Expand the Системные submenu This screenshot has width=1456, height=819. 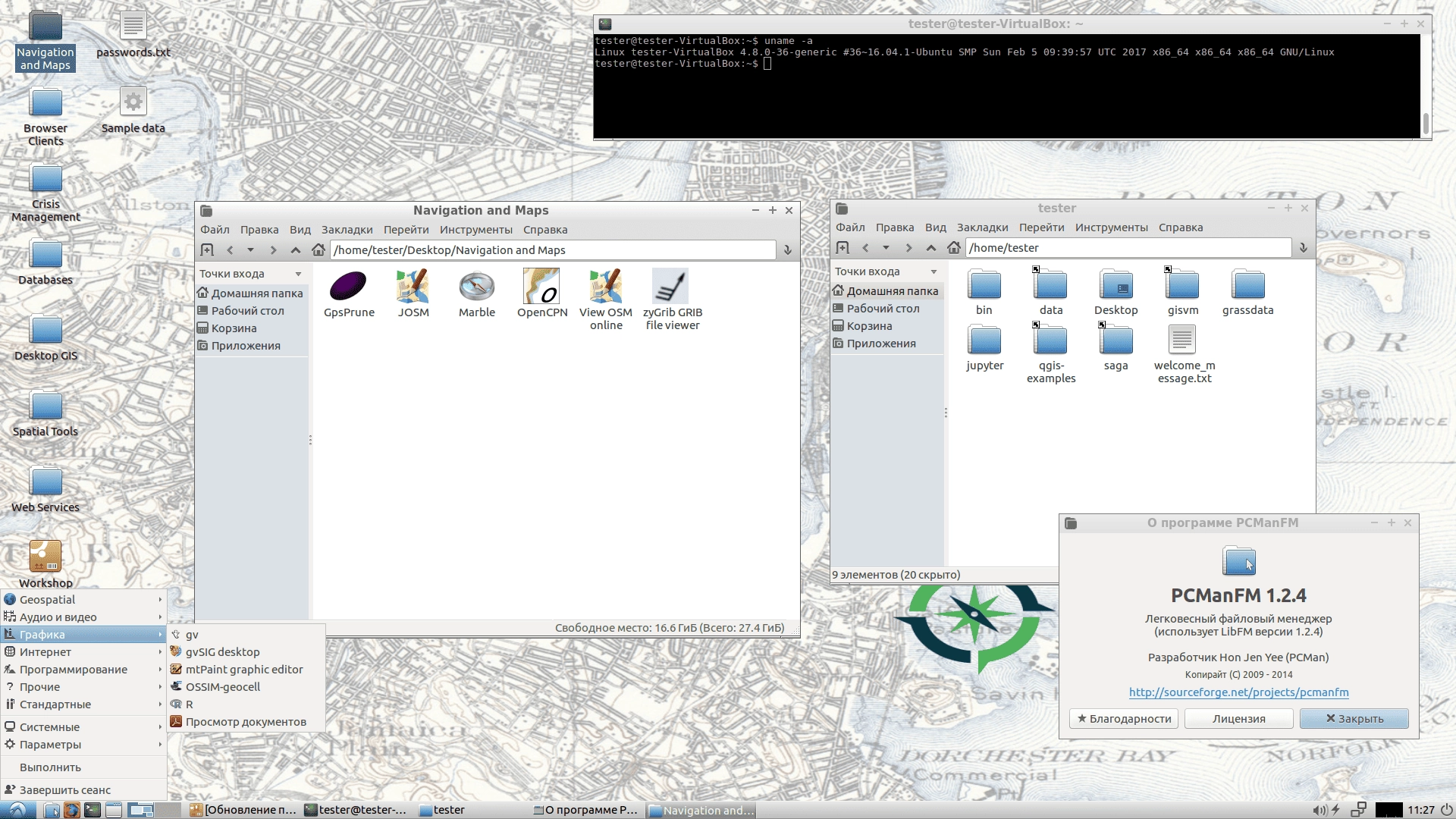[83, 726]
